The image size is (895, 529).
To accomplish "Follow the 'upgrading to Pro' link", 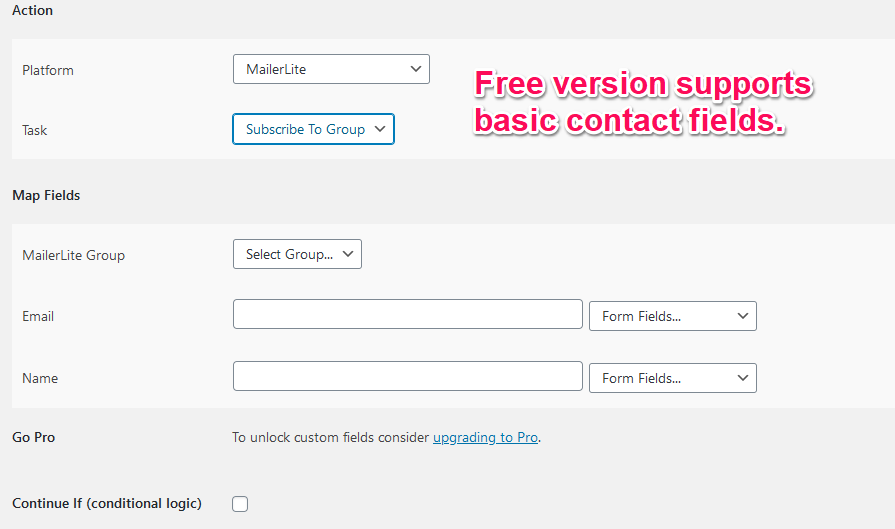I will click(x=485, y=437).
